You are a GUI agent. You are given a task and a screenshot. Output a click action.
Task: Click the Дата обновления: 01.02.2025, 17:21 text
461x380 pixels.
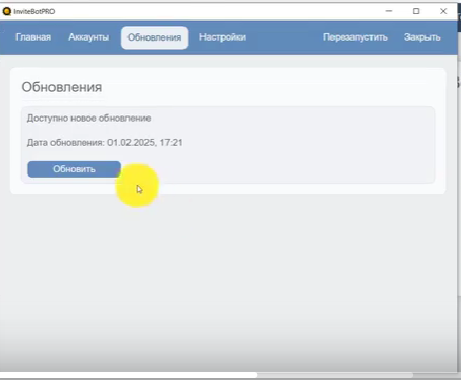104,143
